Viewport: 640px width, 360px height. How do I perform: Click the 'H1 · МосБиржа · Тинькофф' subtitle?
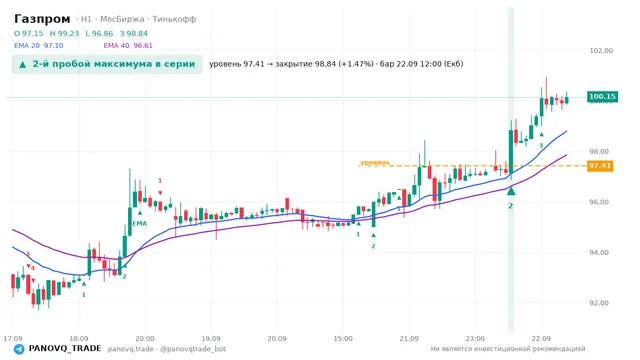point(136,19)
